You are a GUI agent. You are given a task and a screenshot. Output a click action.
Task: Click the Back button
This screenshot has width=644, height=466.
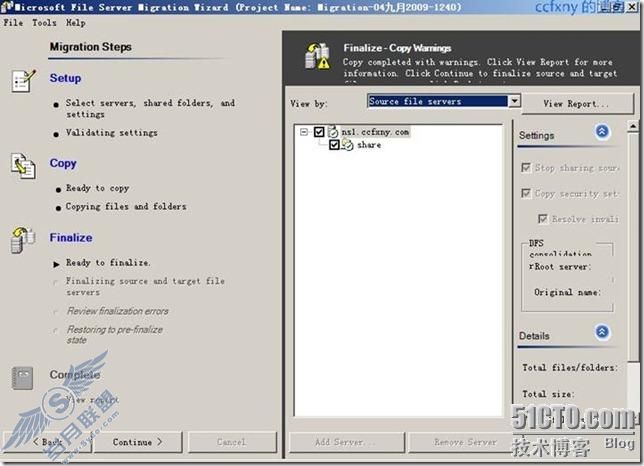point(47,442)
